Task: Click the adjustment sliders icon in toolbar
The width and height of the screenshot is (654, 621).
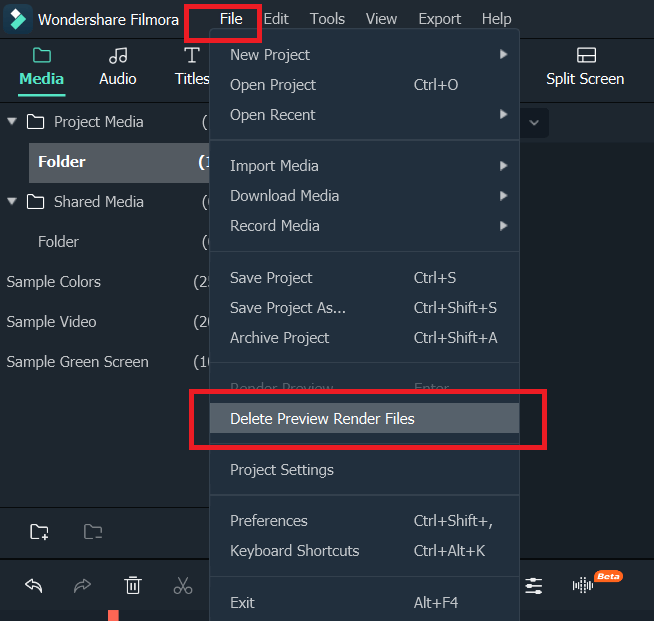Action: 533,586
